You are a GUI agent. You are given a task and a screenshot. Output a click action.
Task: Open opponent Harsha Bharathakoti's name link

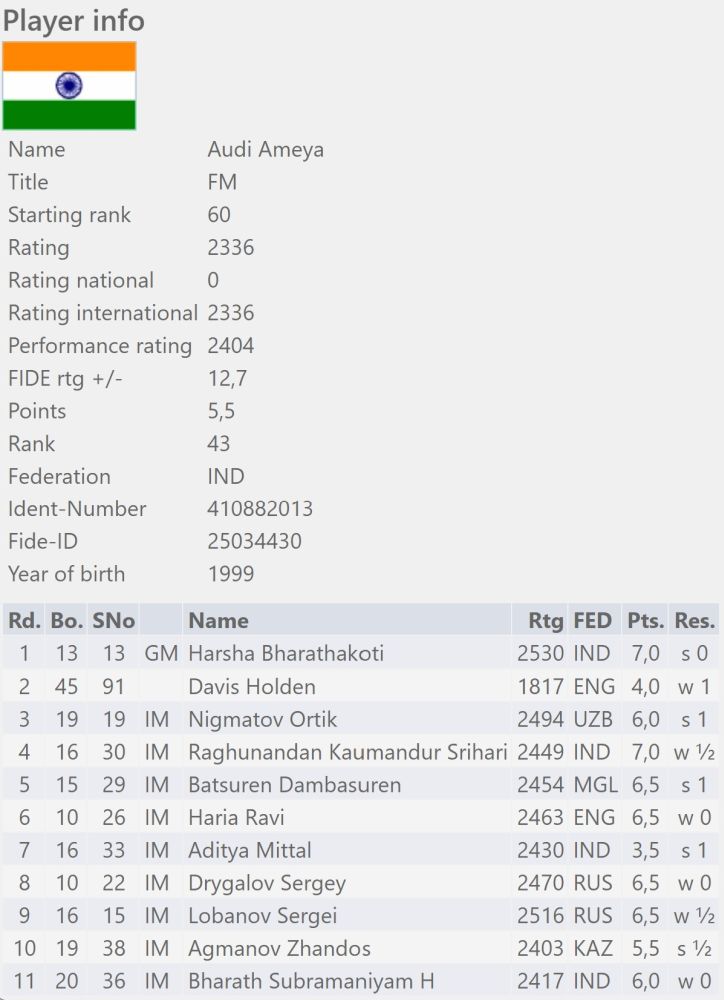pos(286,654)
